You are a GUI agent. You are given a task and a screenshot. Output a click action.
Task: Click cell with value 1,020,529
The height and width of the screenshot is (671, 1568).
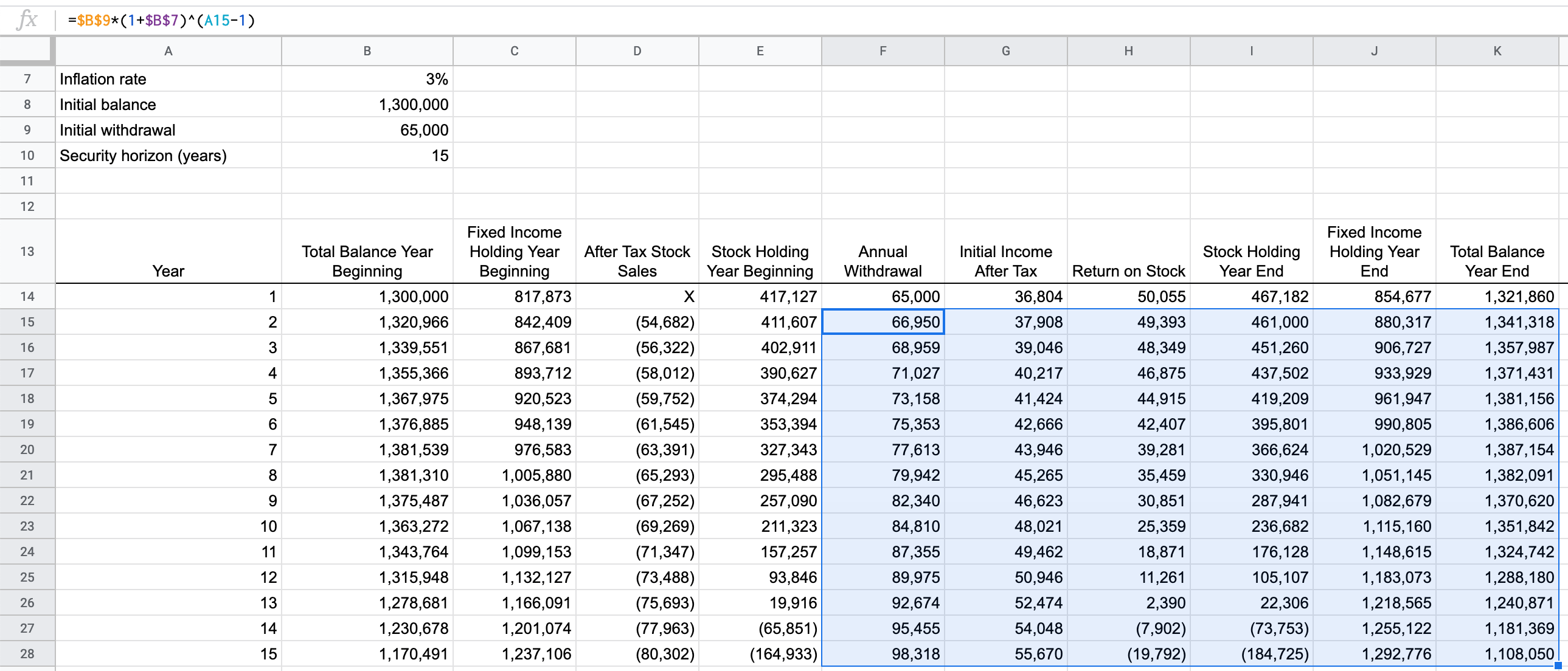pos(1375,450)
